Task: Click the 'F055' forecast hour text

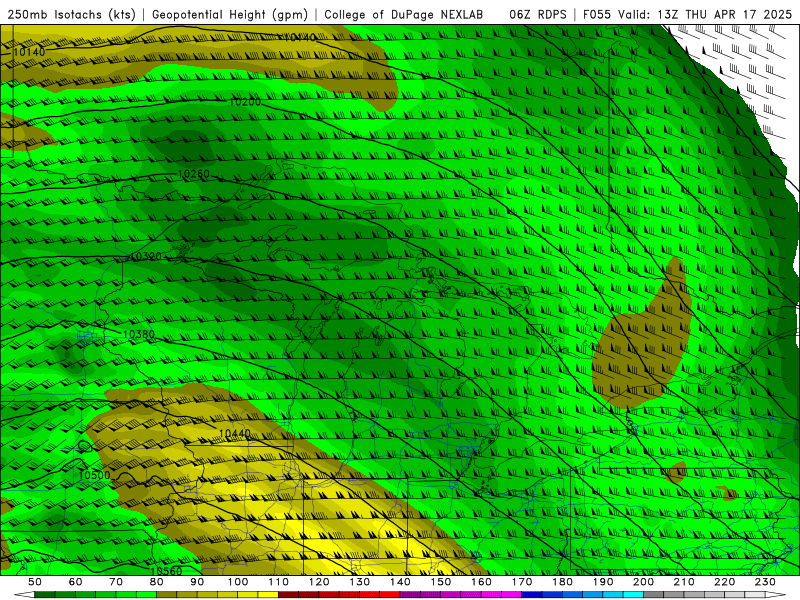Action: tap(597, 15)
